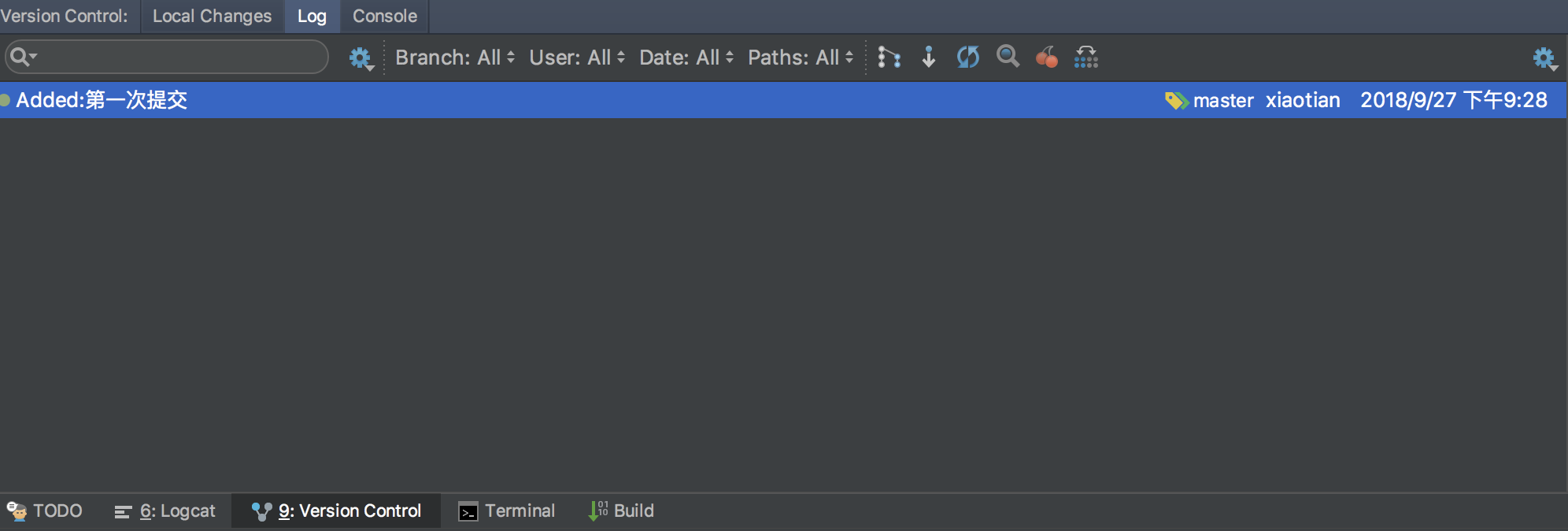Click the cherry-pick icon in the log toolbar
Viewport: 1568px width, 531px height.
(1046, 57)
